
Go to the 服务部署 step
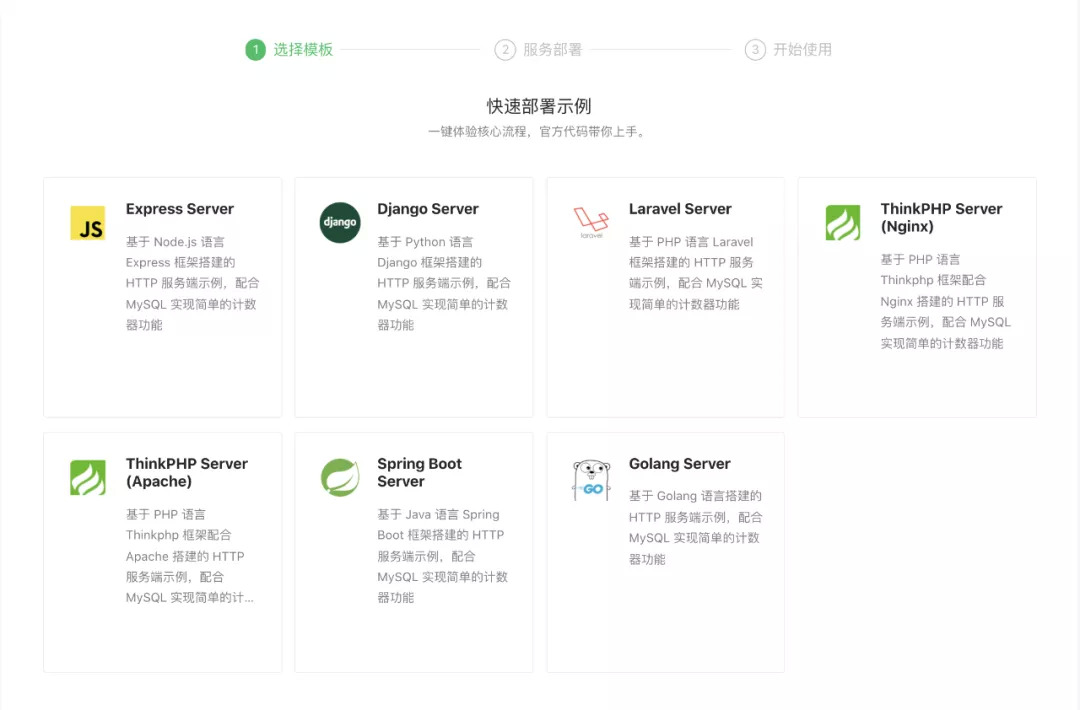click(x=552, y=50)
